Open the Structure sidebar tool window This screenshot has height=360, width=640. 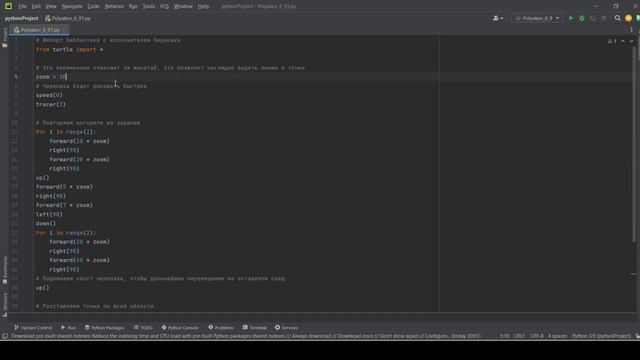click(x=4, y=304)
